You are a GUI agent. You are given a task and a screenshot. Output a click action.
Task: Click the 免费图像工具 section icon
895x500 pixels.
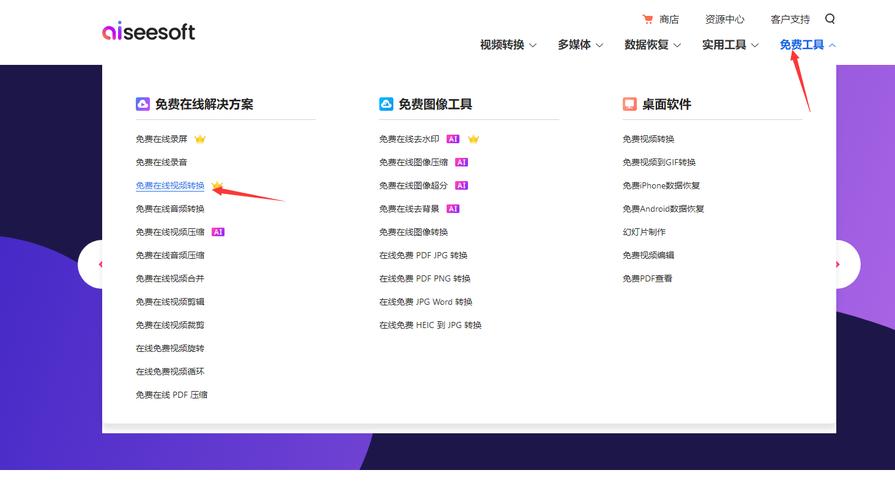pos(386,104)
